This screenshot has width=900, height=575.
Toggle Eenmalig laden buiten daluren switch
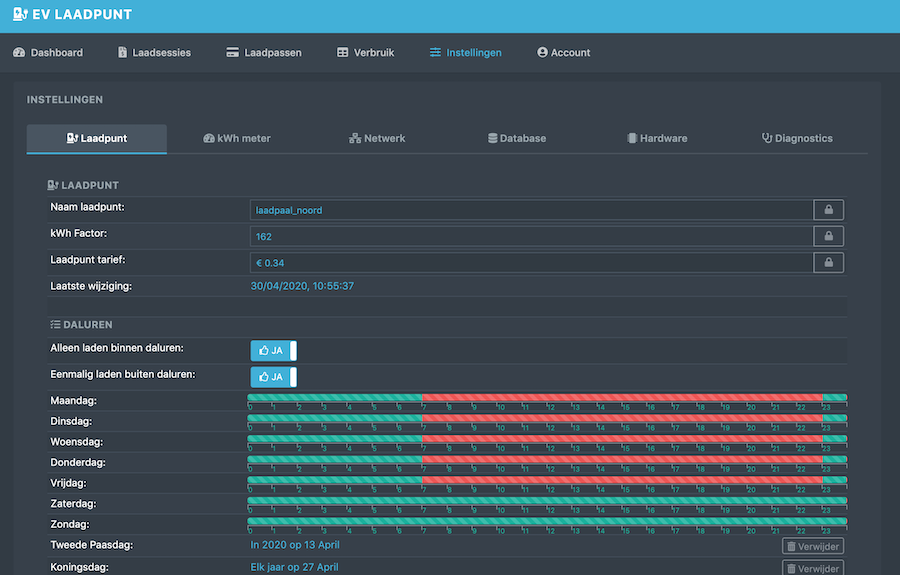pyautogui.click(x=273, y=377)
